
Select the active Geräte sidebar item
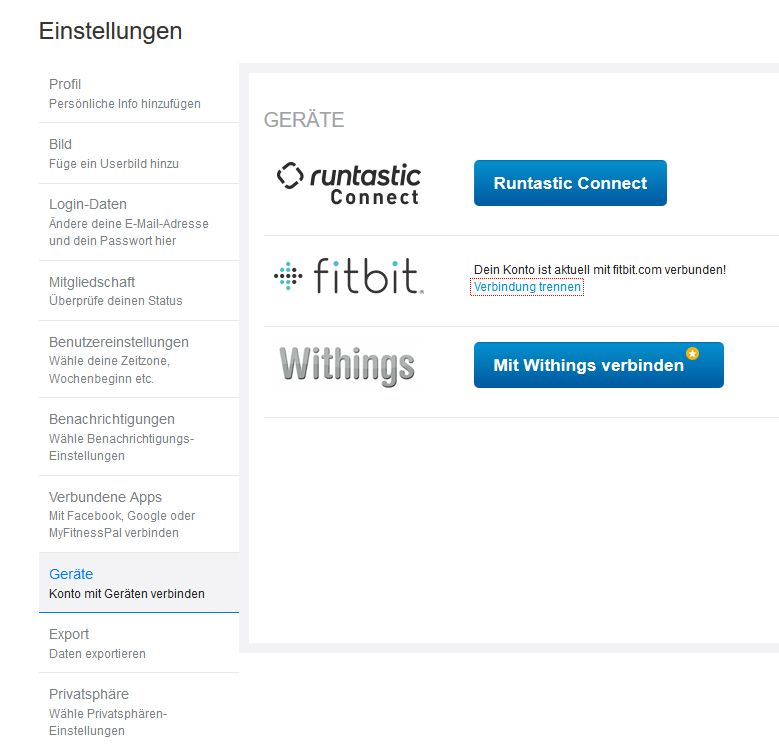click(x=139, y=583)
